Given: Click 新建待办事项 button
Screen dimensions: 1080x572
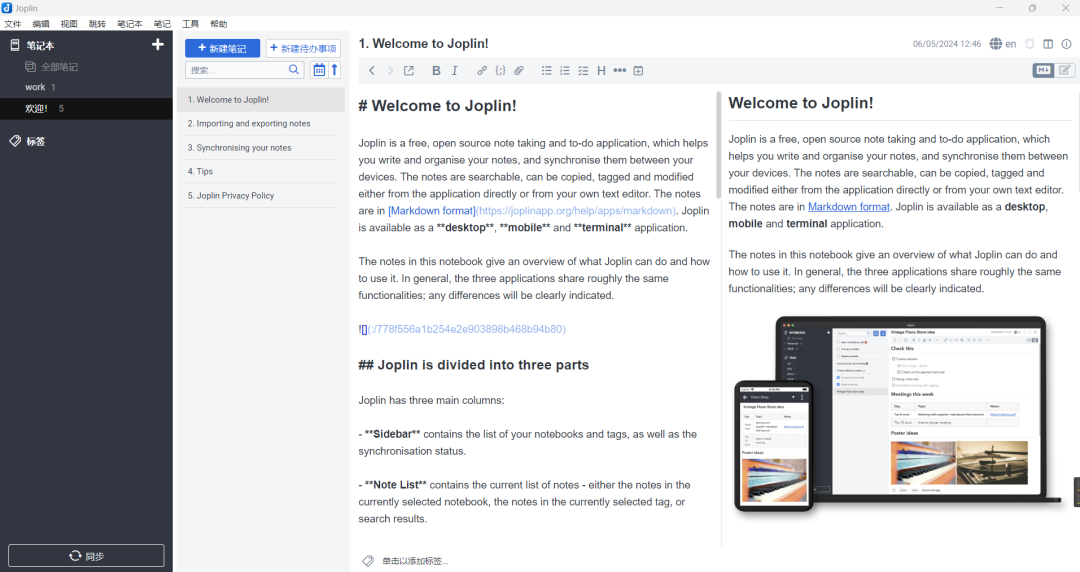Looking at the screenshot, I should click(x=304, y=48).
